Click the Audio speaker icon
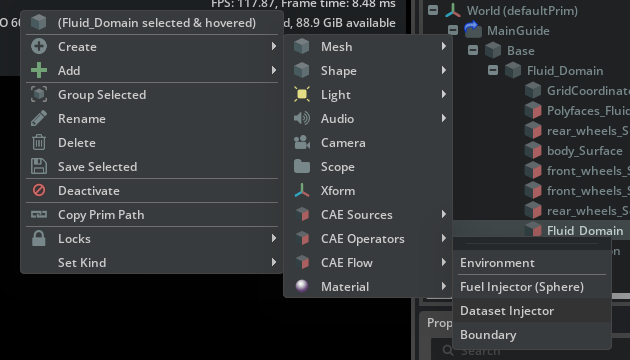 302,119
